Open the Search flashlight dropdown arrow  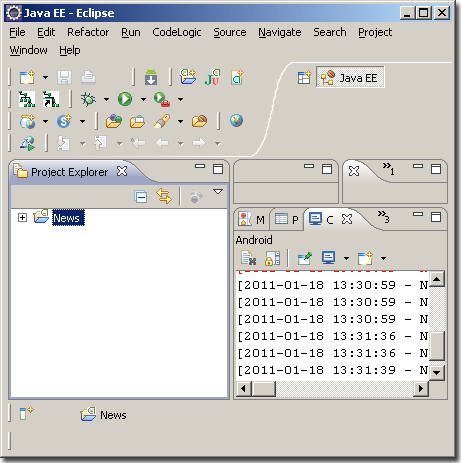(180, 121)
